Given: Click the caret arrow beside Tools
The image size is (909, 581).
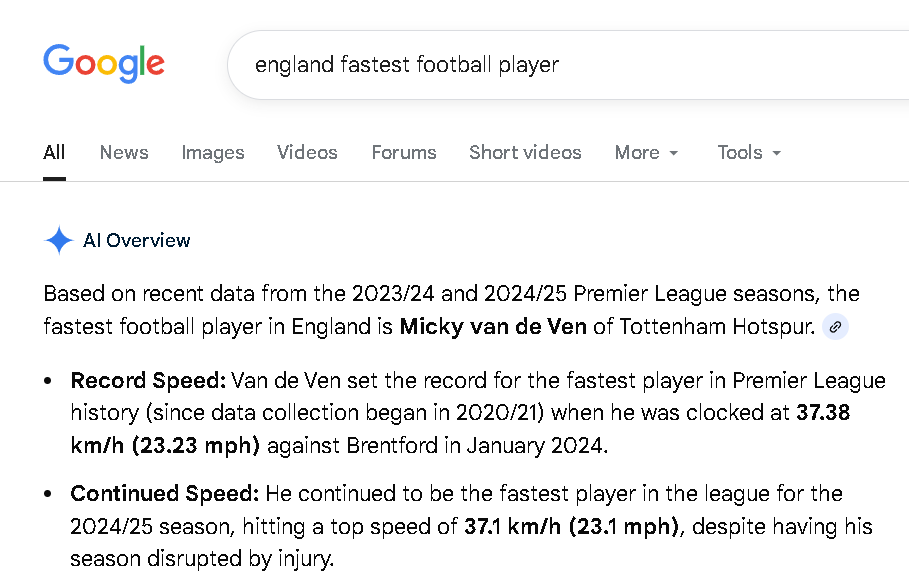Looking at the screenshot, I should (777, 153).
